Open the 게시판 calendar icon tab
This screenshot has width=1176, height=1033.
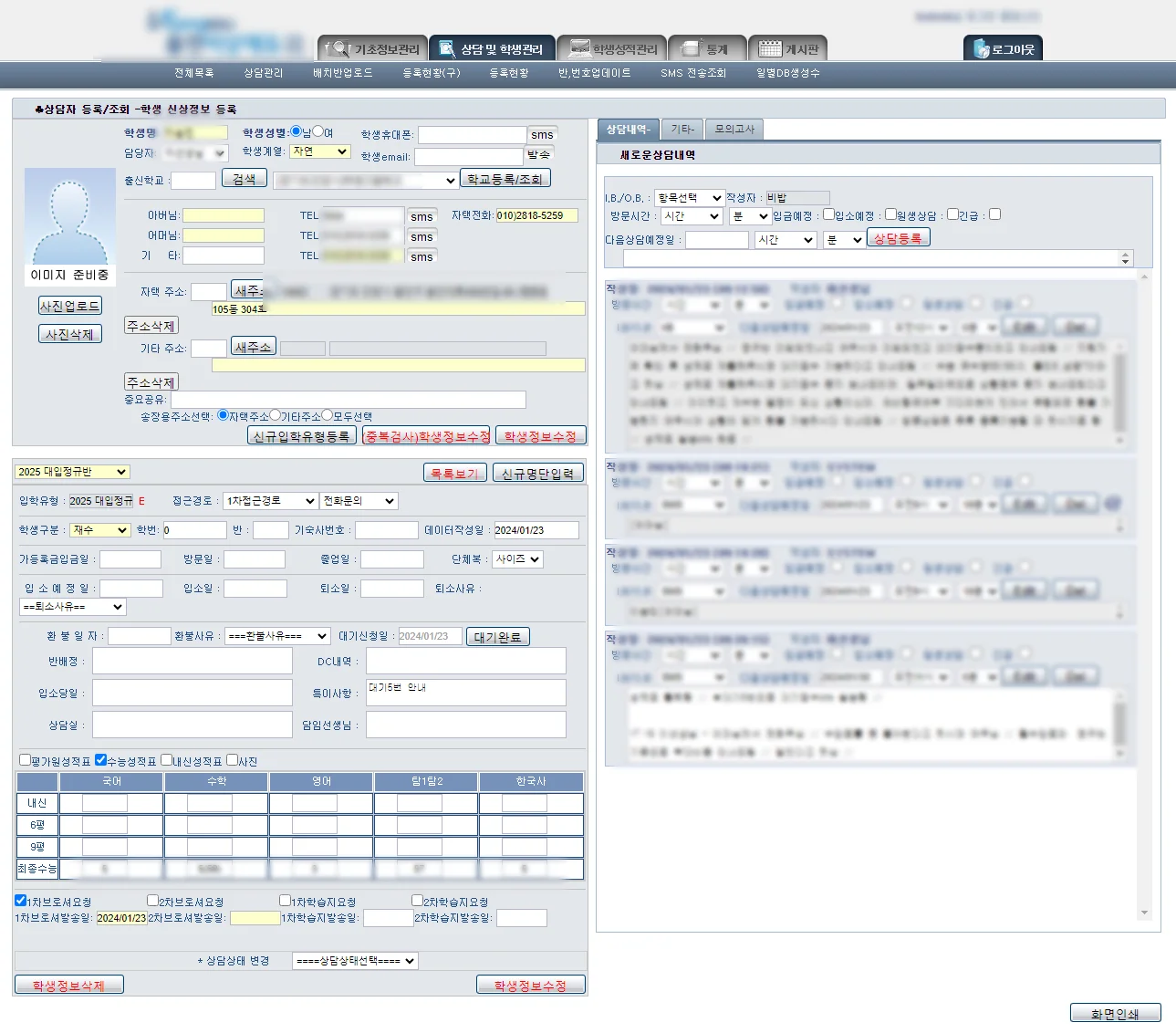(789, 48)
